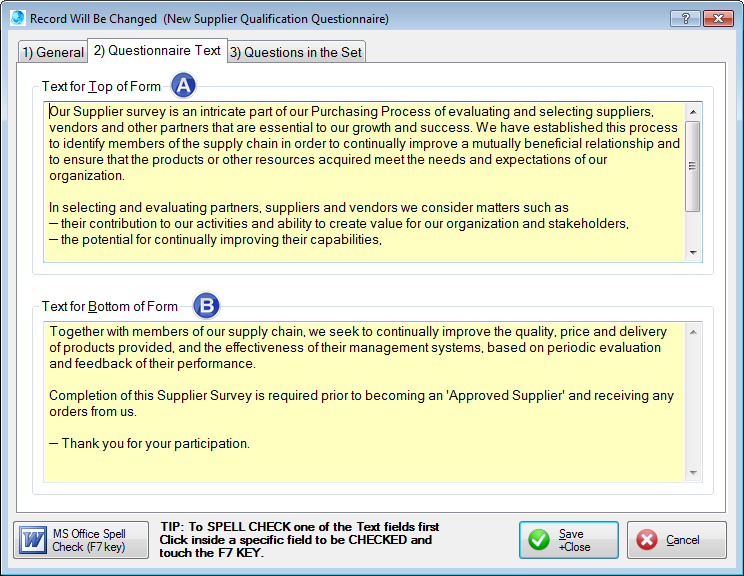Click inside the Text for Top of Form field
Image resolution: width=744 pixels, height=576 pixels.
click(365, 180)
